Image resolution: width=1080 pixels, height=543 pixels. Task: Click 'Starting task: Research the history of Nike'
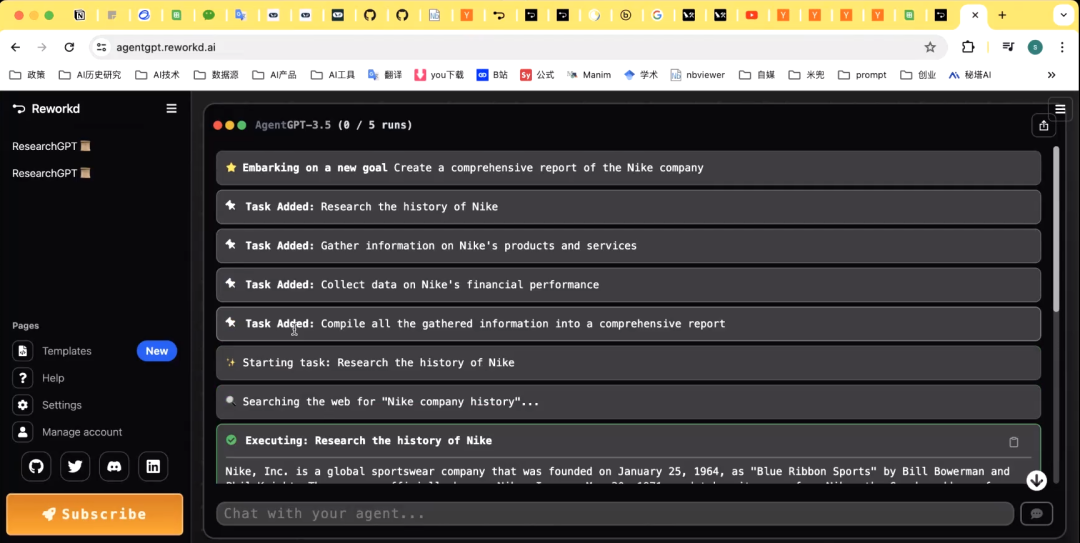pyautogui.click(x=628, y=362)
